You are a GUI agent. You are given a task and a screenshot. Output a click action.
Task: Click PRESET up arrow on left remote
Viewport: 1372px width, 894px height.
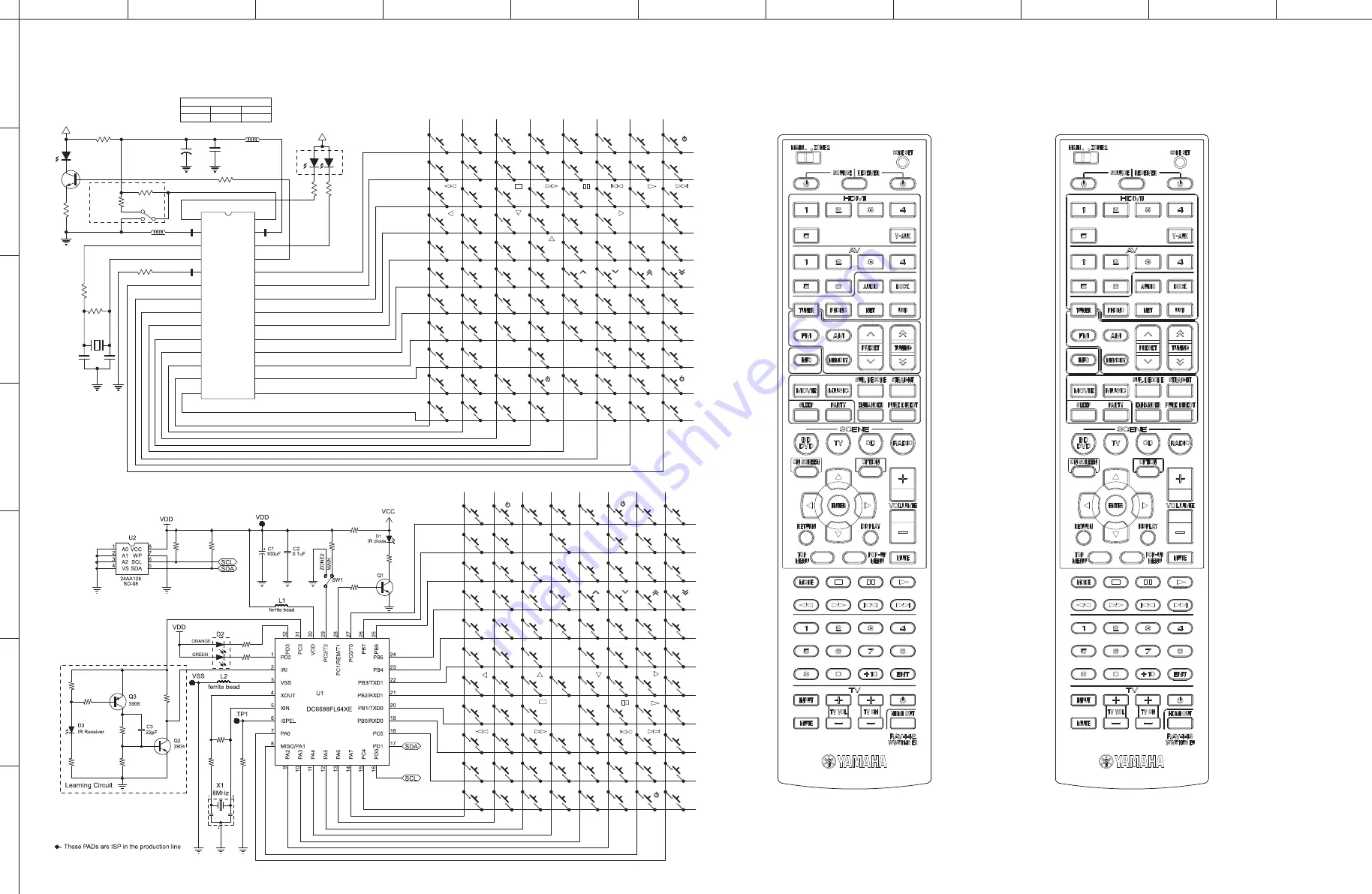(x=871, y=334)
